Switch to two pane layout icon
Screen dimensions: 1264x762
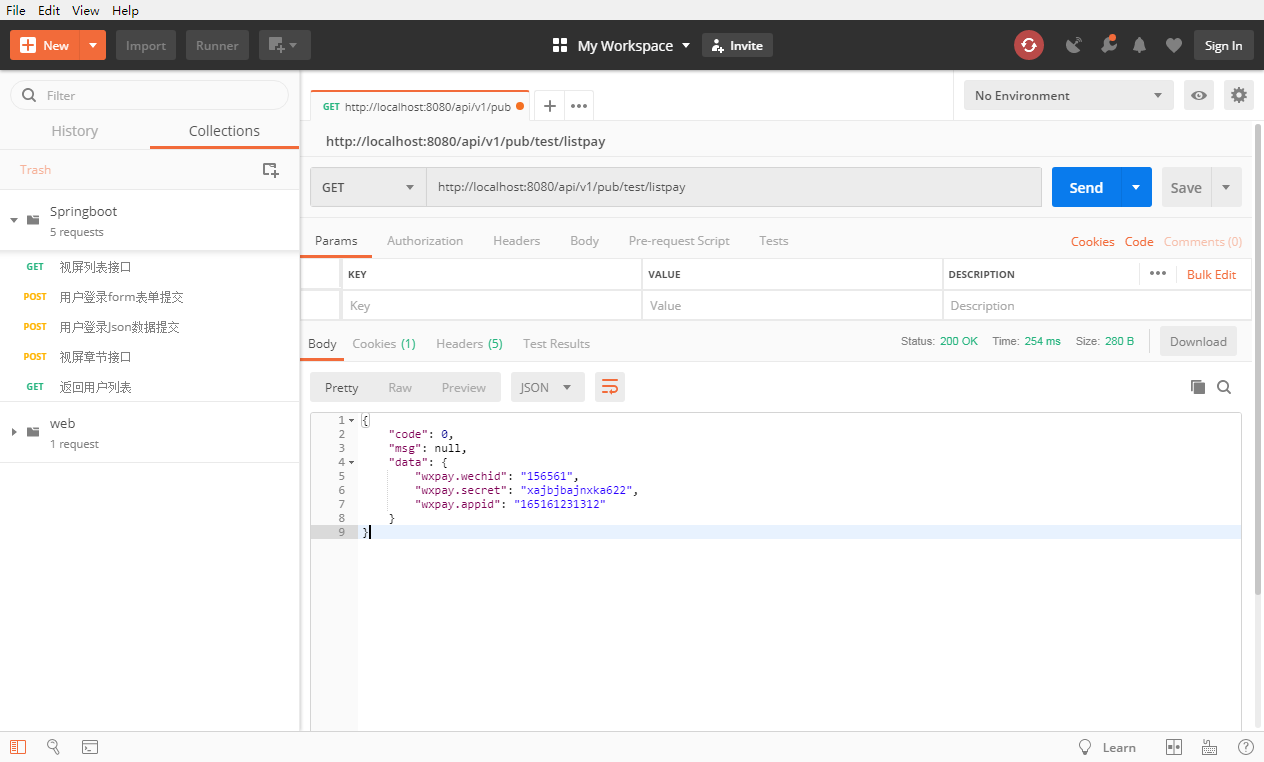(x=1174, y=747)
